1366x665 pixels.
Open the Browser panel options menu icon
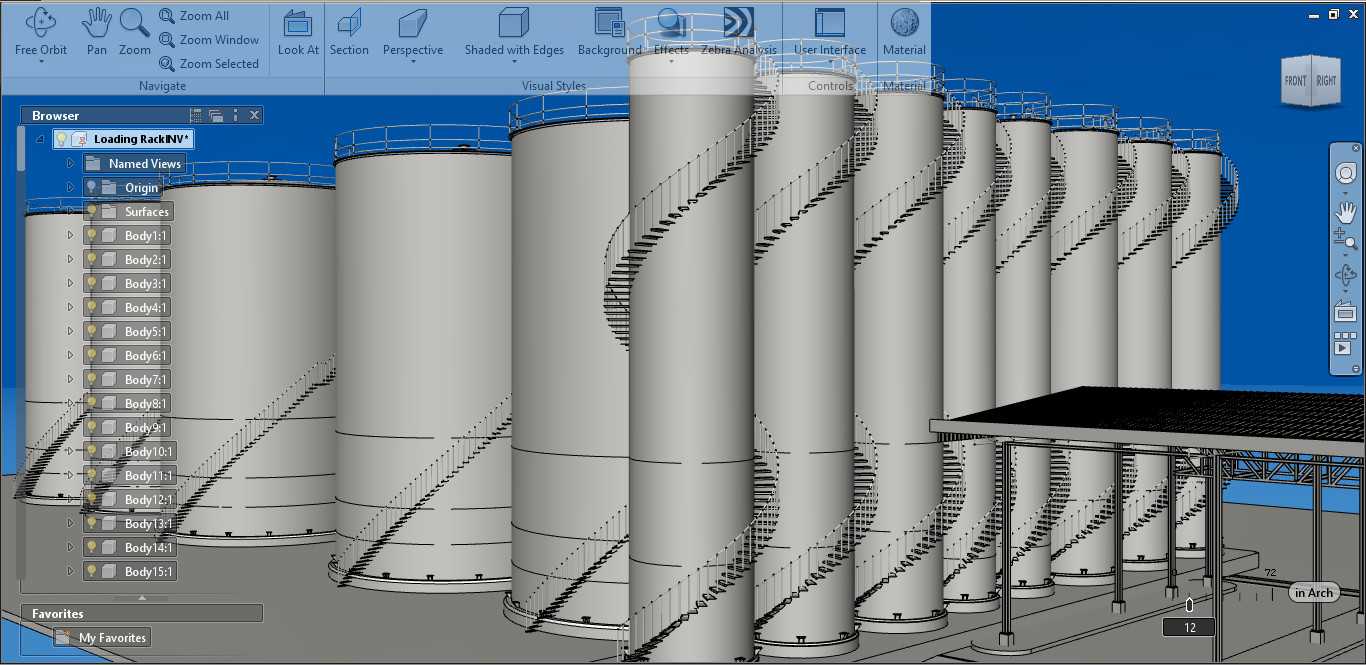pos(235,116)
